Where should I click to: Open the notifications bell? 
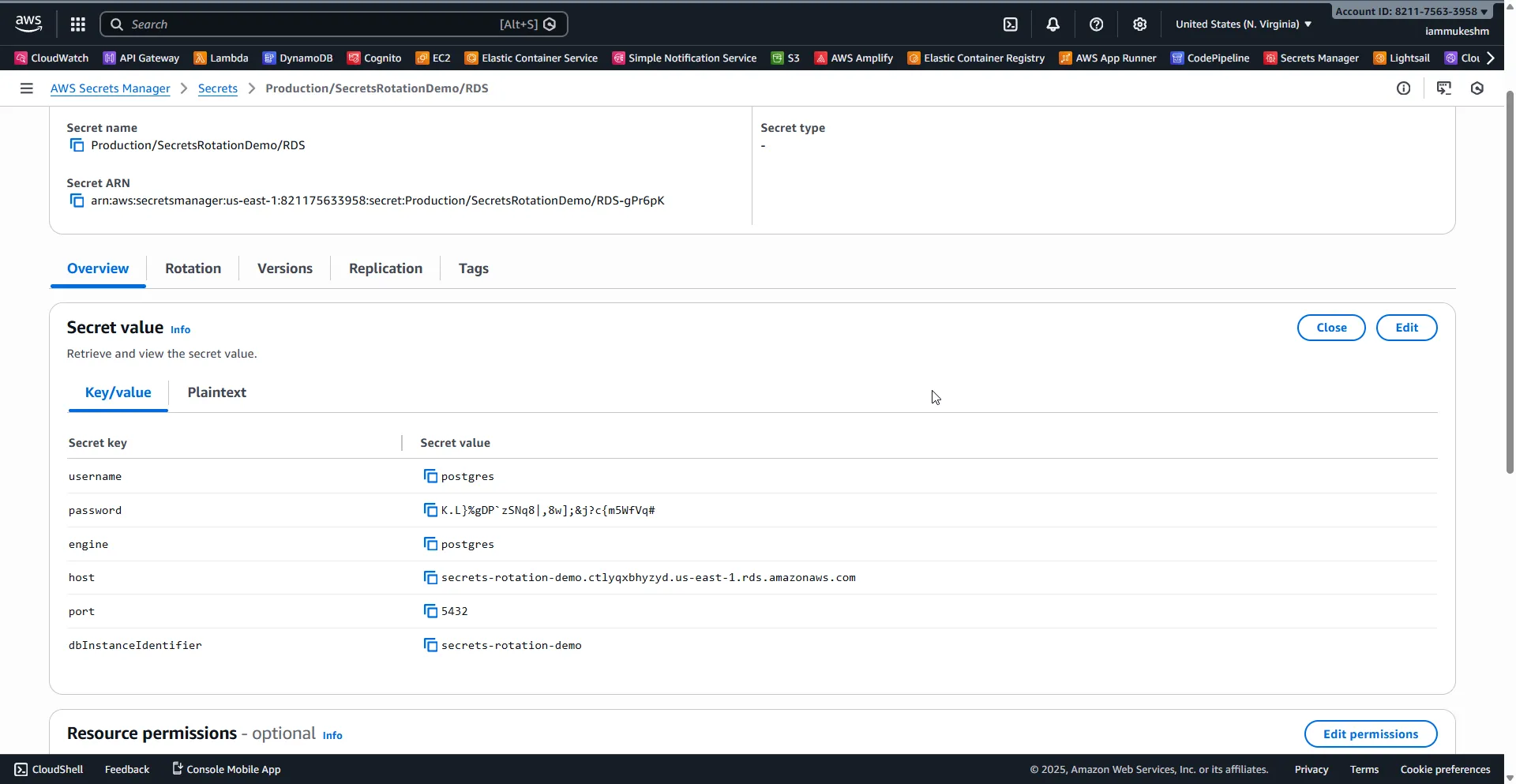coord(1053,24)
